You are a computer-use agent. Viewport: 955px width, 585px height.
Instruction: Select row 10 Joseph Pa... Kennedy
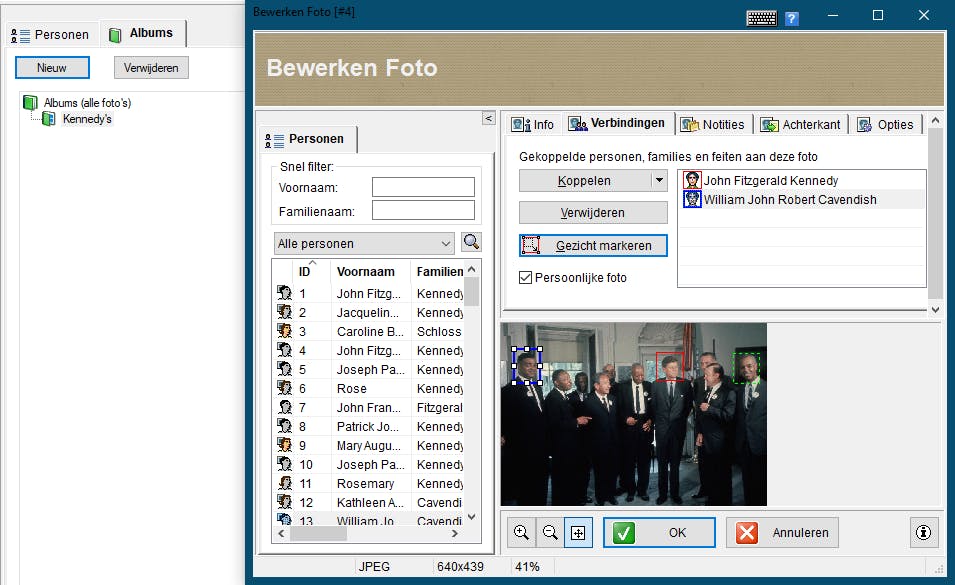point(368,464)
